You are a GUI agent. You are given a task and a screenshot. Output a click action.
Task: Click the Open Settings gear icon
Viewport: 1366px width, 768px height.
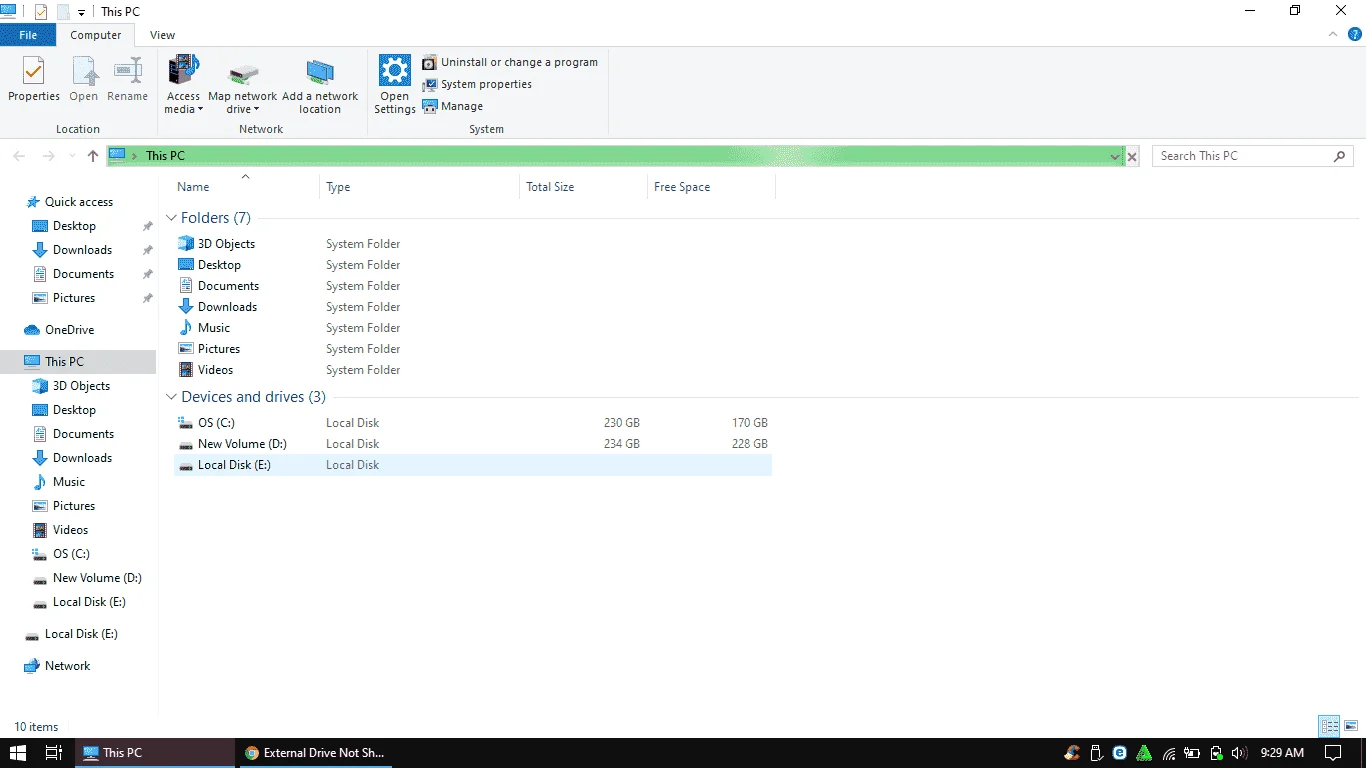pyautogui.click(x=395, y=71)
